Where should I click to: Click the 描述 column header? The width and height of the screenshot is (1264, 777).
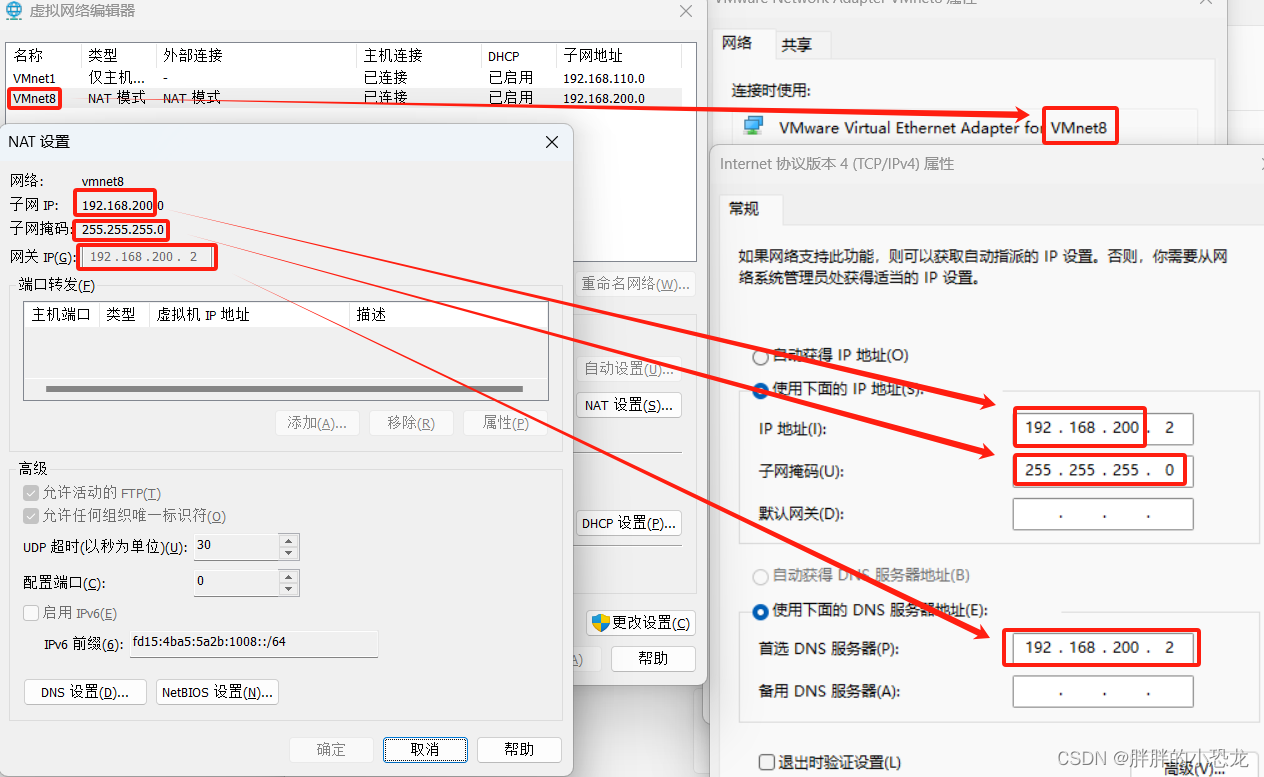(x=449, y=315)
